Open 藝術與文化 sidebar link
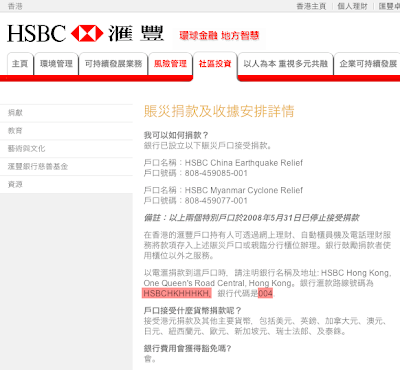 (27, 149)
